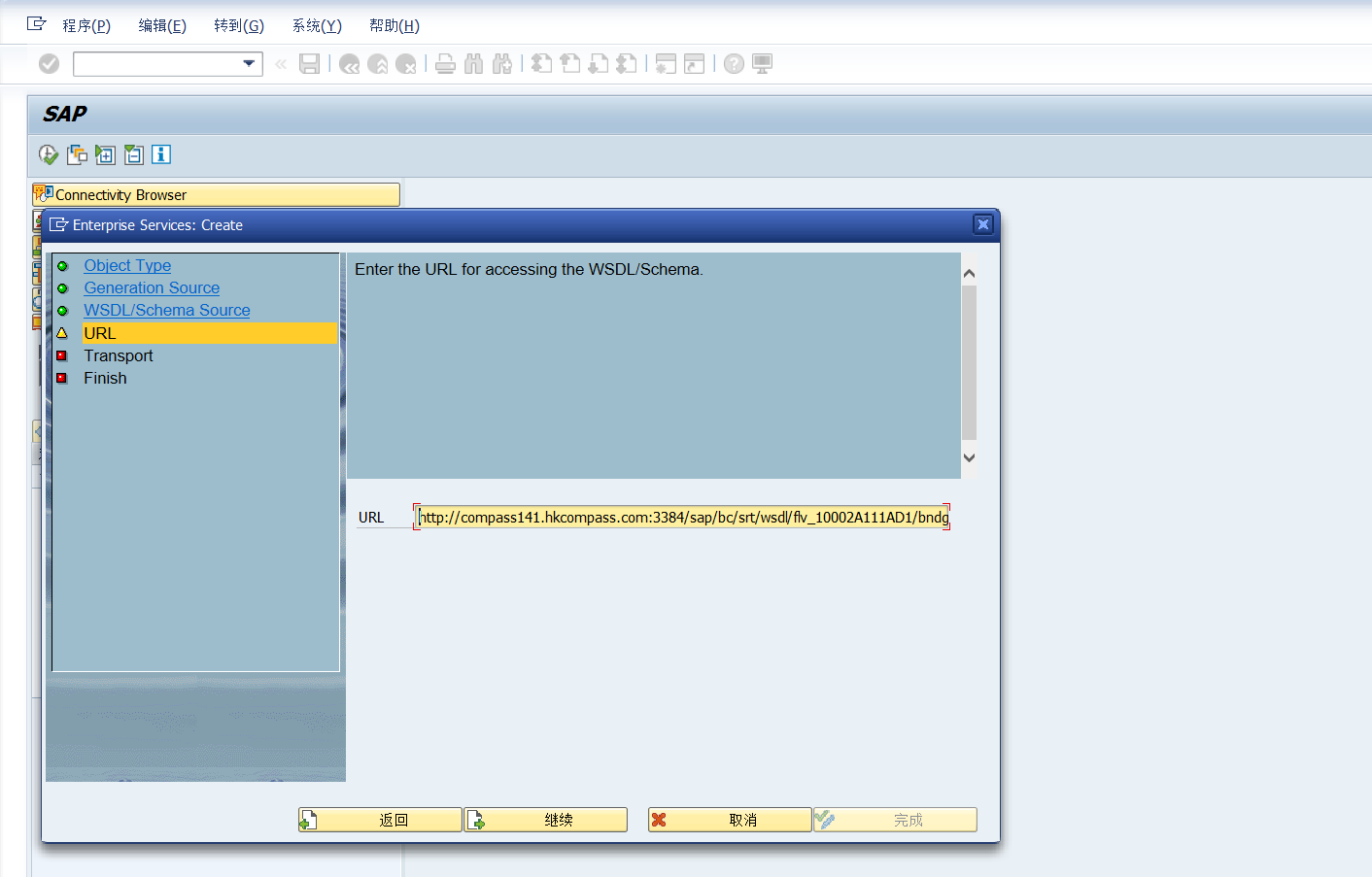Click the Finish step in wizard list
1372x877 pixels.
[105, 378]
